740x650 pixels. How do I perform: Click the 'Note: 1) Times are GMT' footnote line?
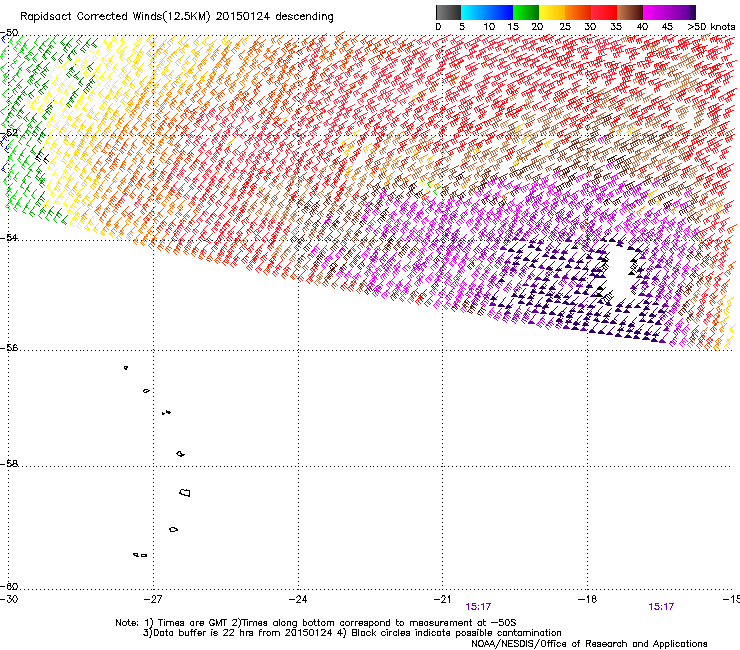(x=316, y=623)
